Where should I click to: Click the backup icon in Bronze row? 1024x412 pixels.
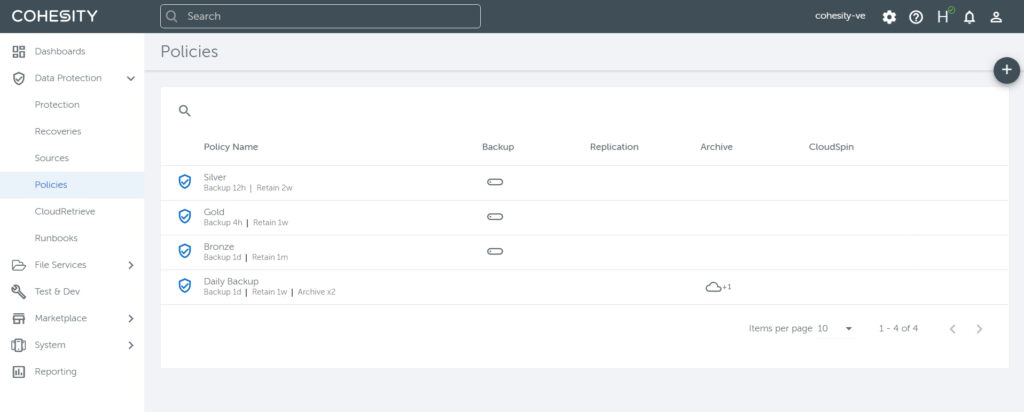pos(495,251)
